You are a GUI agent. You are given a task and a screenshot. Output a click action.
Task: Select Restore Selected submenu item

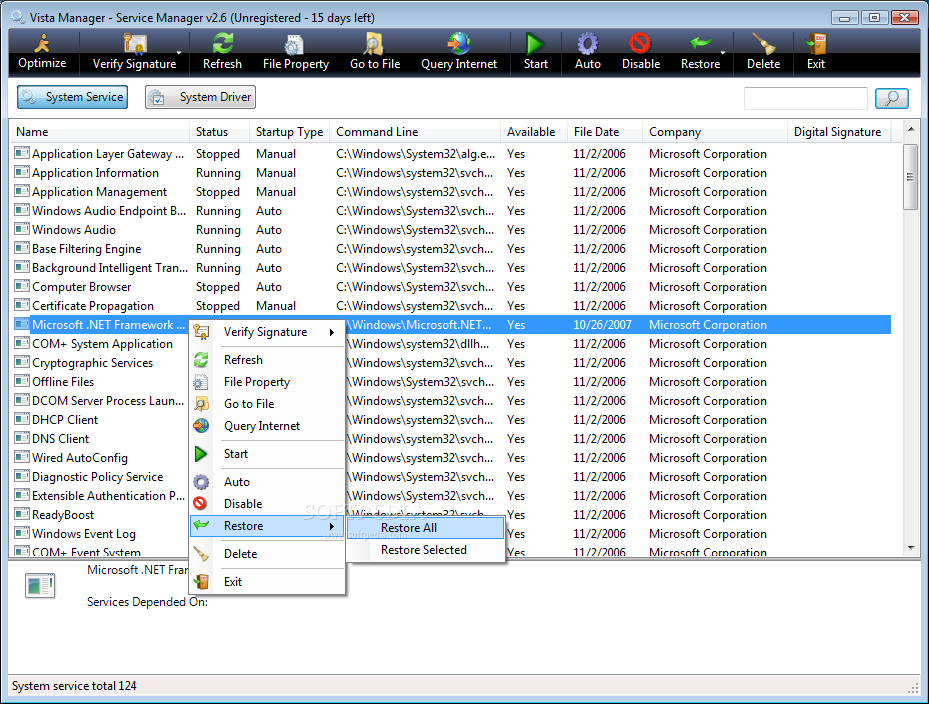[425, 550]
